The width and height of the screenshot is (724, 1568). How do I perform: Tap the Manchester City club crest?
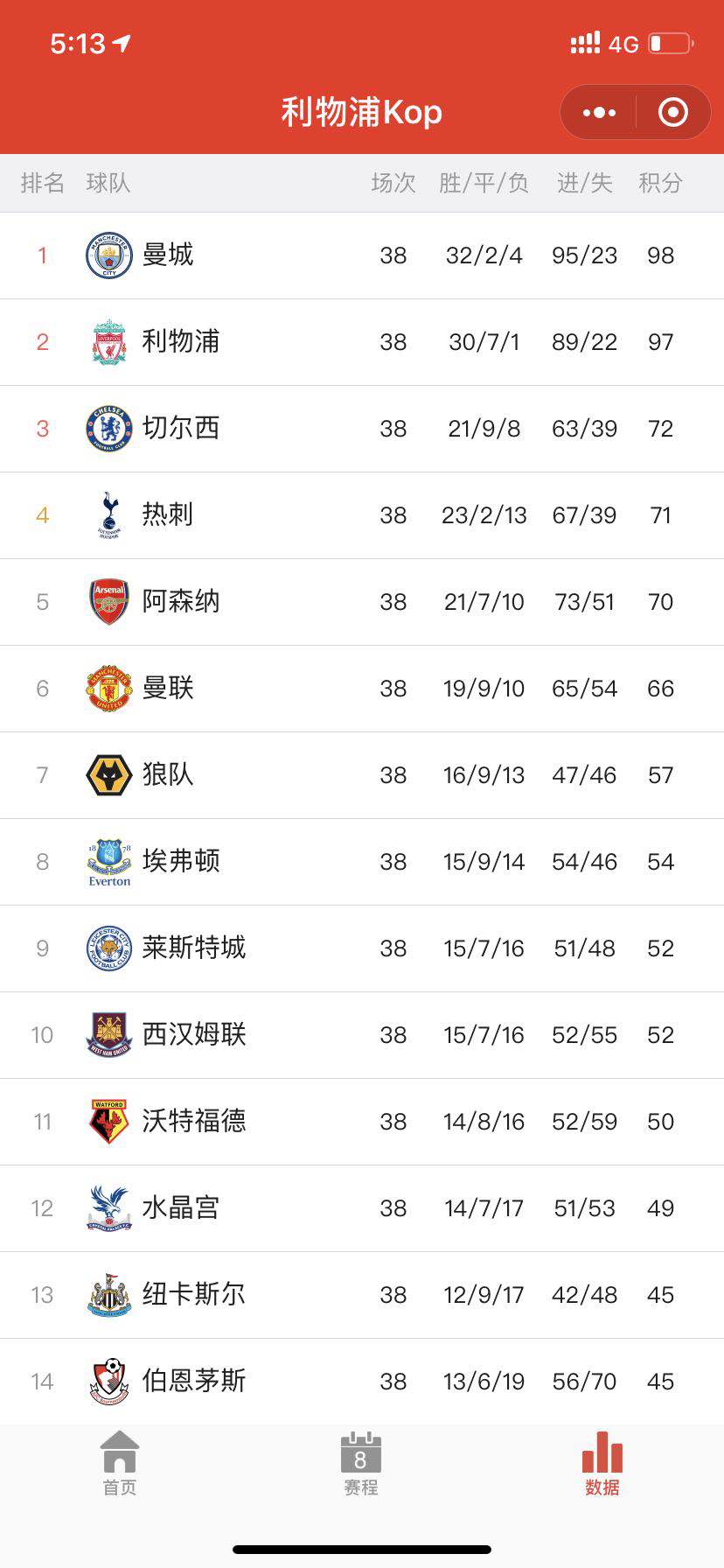click(109, 255)
